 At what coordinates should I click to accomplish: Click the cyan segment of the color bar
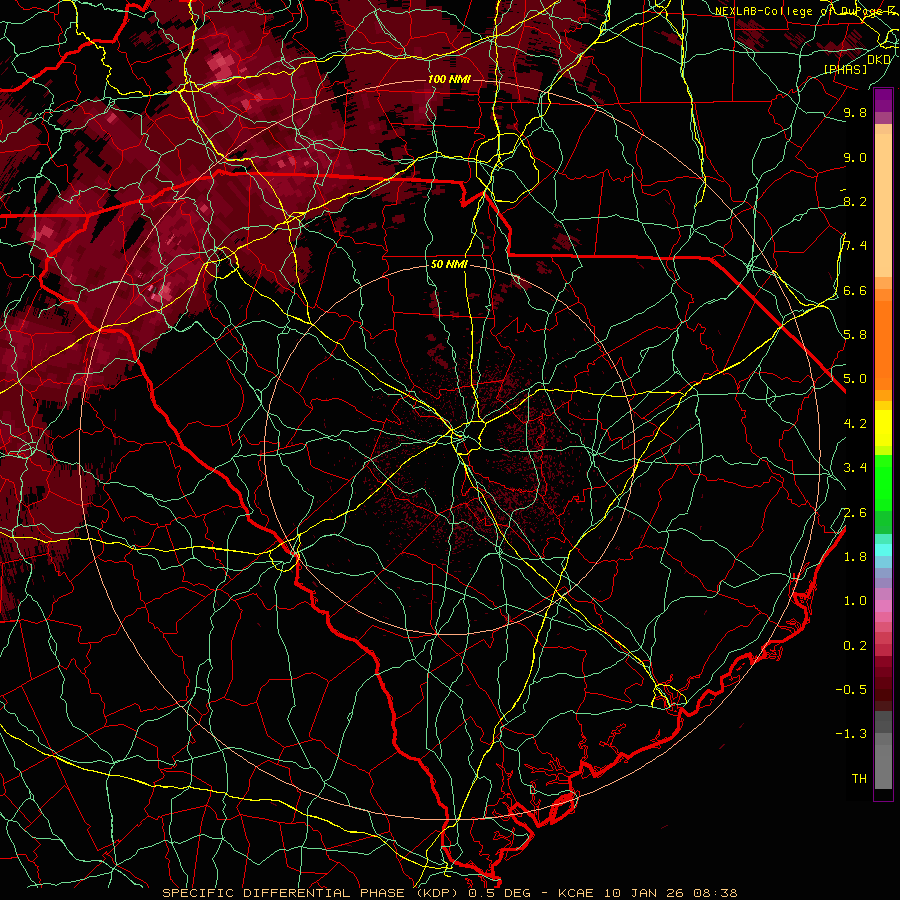[x=883, y=550]
